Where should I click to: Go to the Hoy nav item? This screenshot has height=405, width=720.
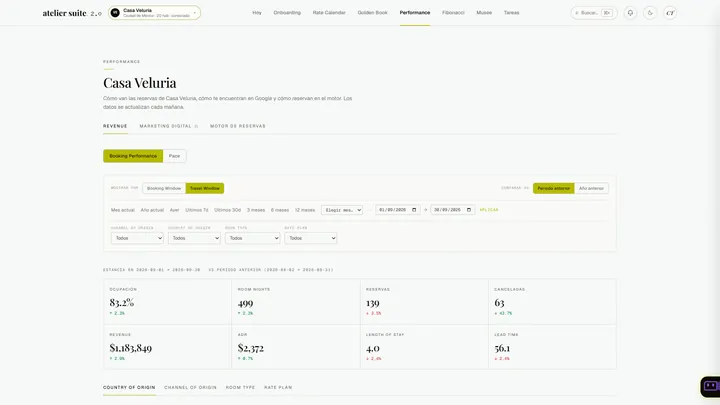pos(257,13)
